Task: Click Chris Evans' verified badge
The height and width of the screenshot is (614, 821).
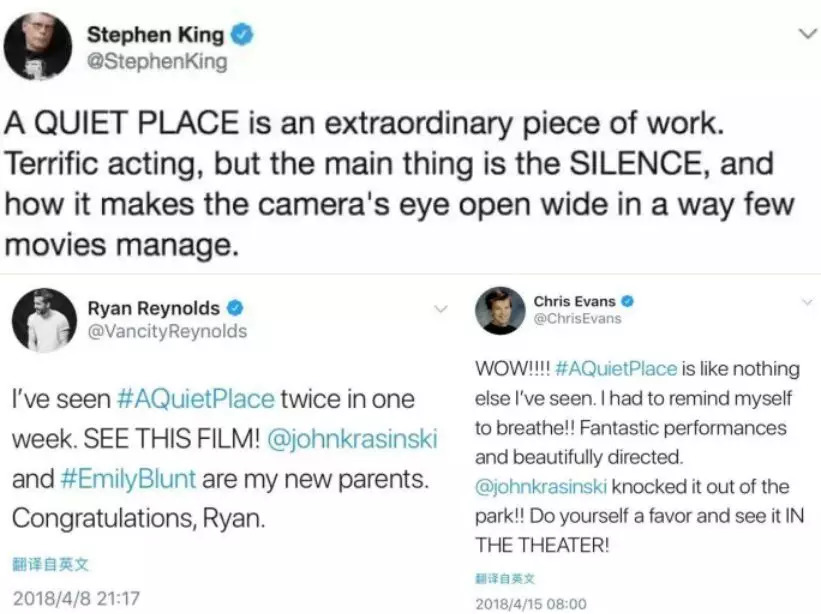Action: pyautogui.click(x=627, y=301)
